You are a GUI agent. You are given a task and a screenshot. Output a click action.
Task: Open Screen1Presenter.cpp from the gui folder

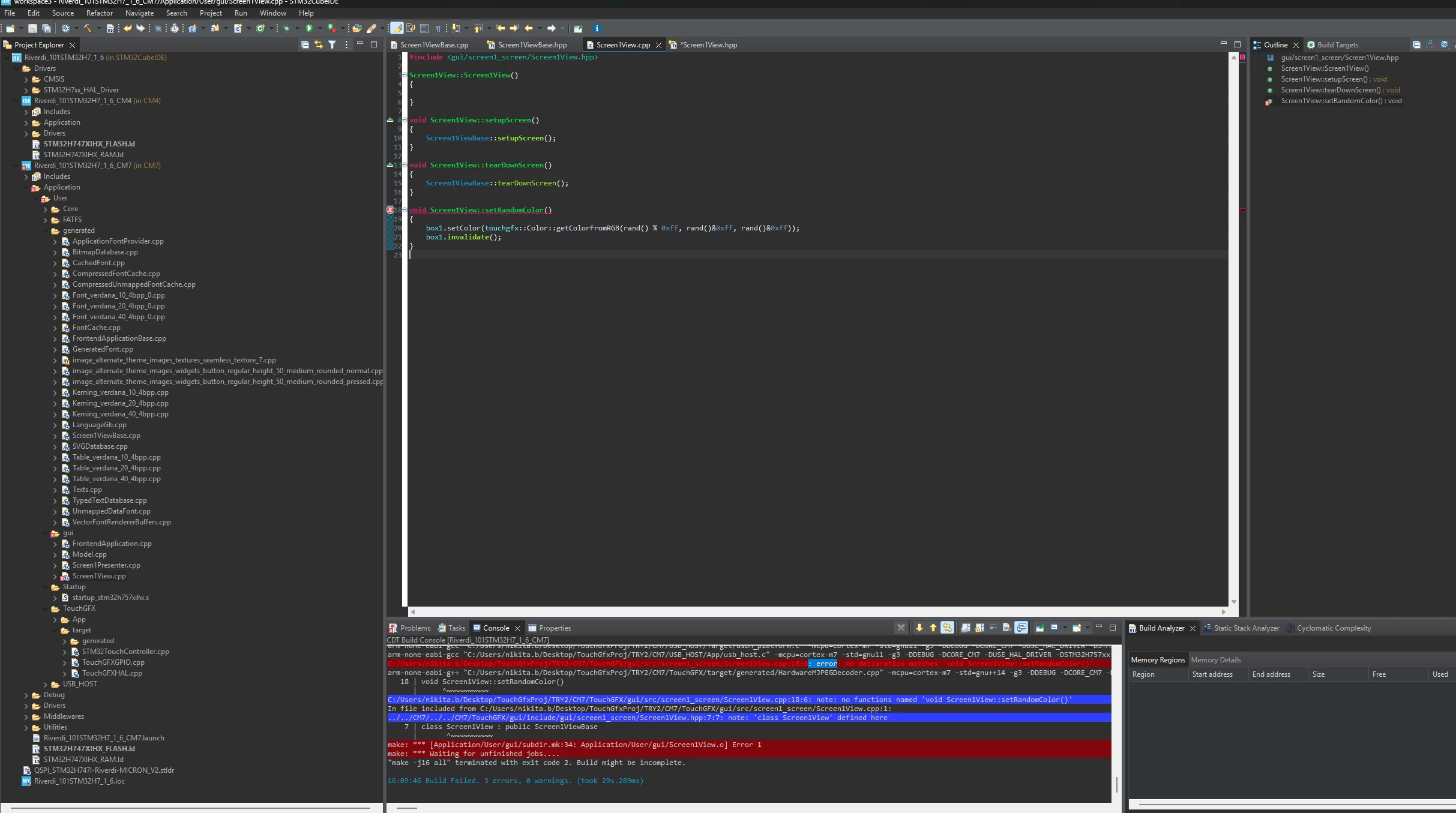(106, 565)
